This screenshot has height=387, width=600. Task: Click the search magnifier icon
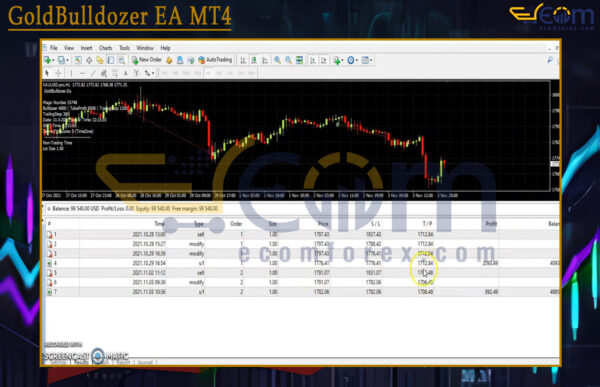coord(550,60)
